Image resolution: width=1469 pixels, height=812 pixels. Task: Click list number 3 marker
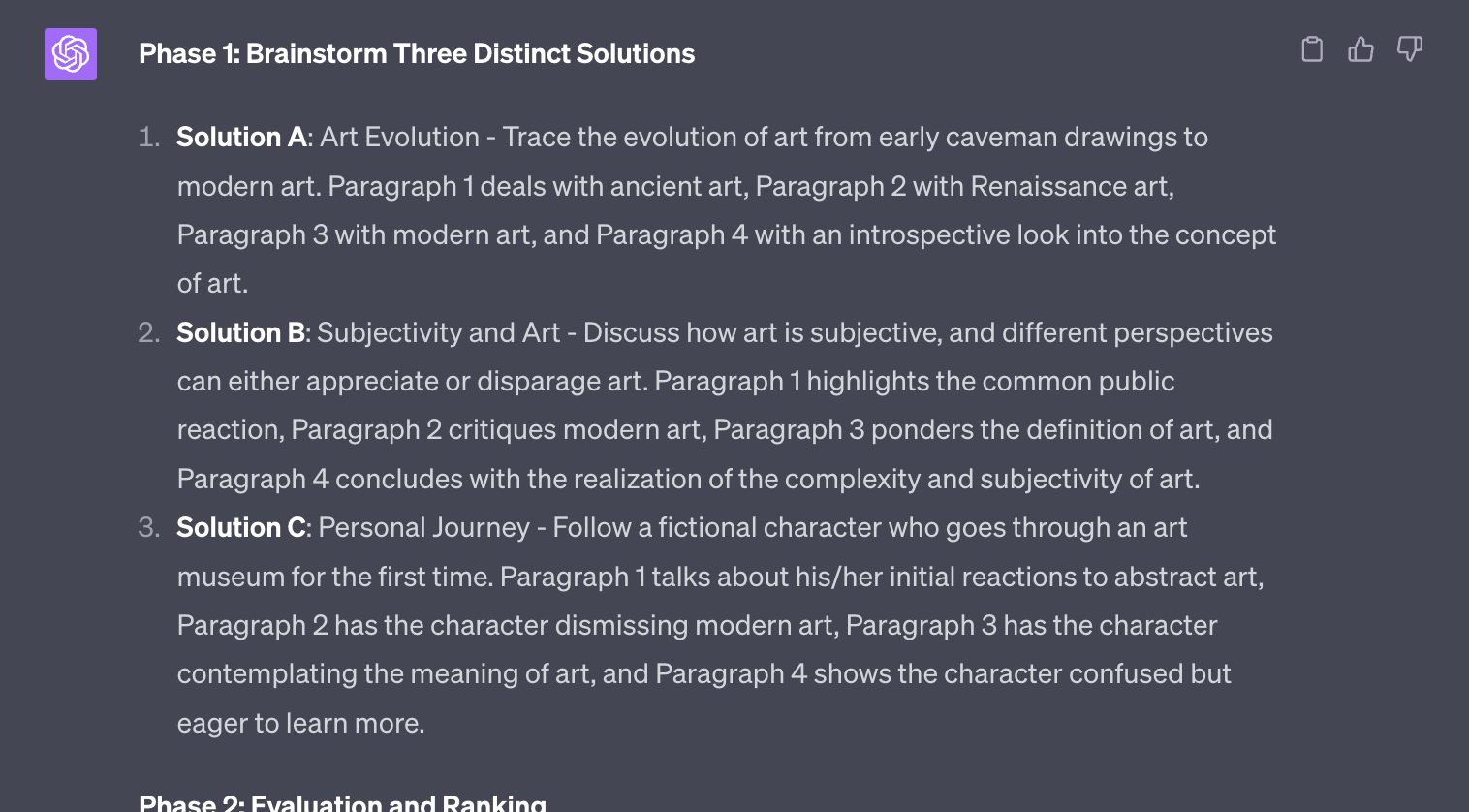pyautogui.click(x=148, y=528)
